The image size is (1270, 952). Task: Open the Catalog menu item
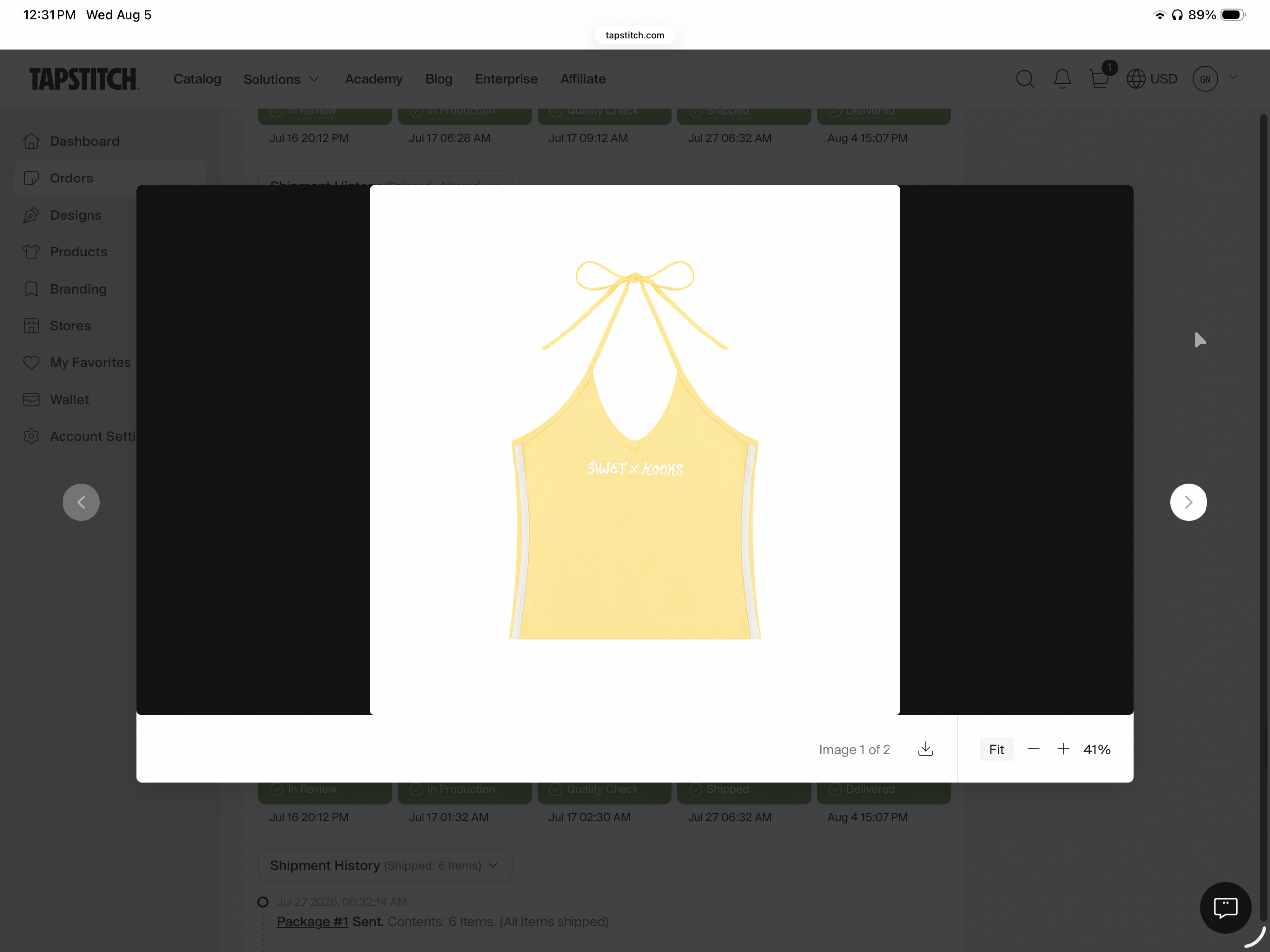197,79
